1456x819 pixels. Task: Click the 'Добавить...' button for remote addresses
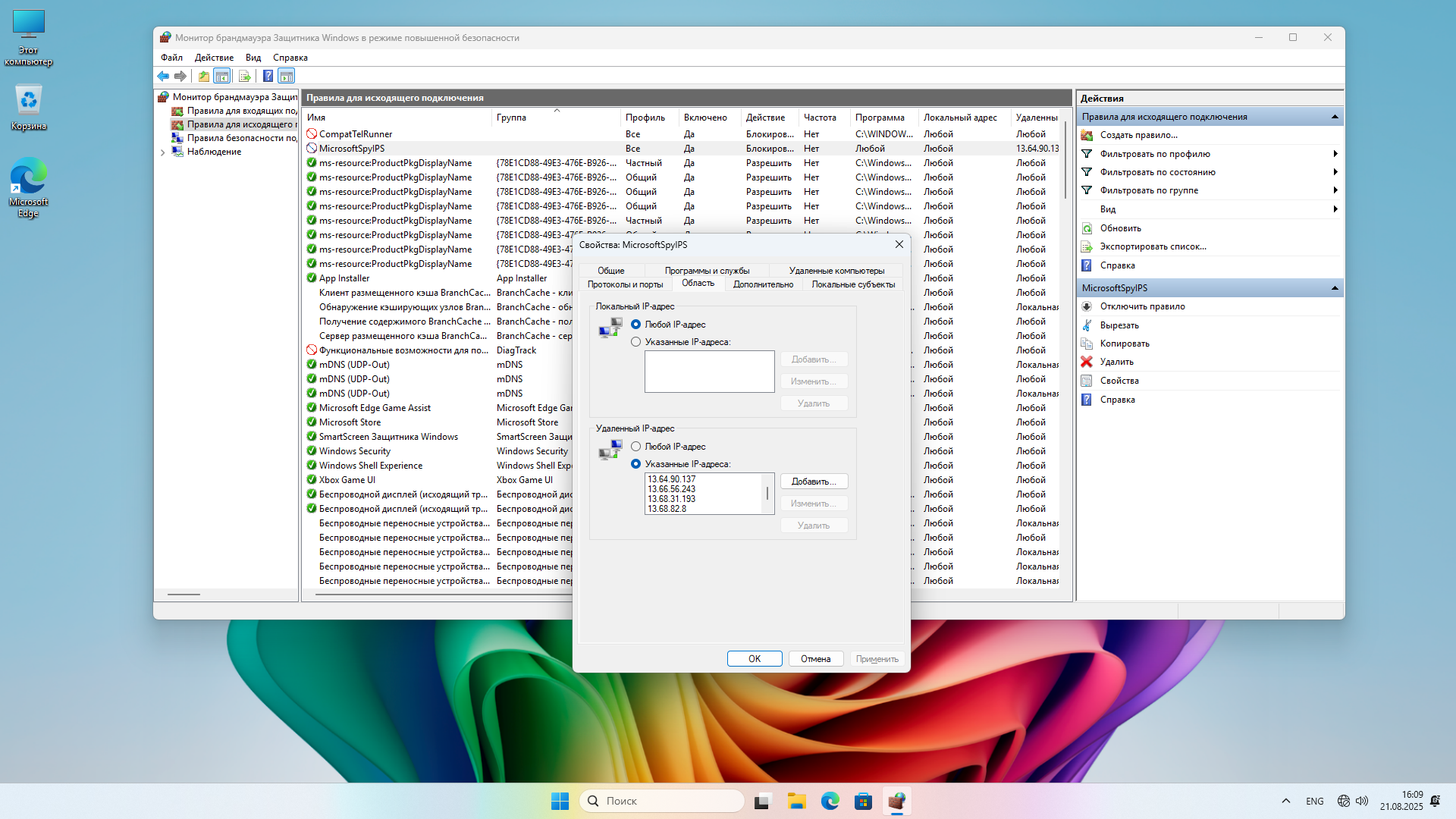point(814,482)
